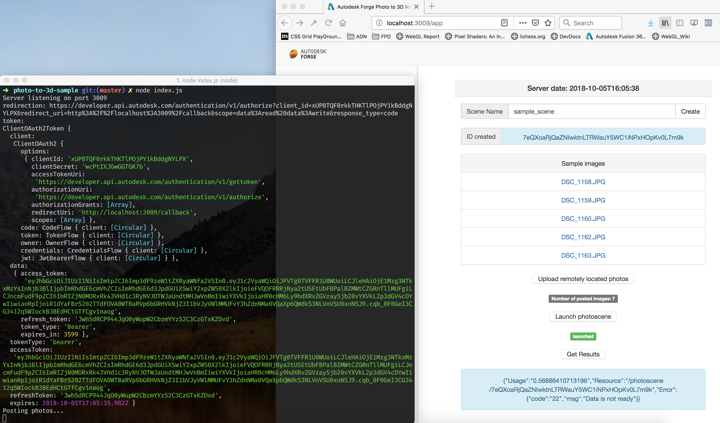Toggle reader view icon in address bar

click(504, 23)
